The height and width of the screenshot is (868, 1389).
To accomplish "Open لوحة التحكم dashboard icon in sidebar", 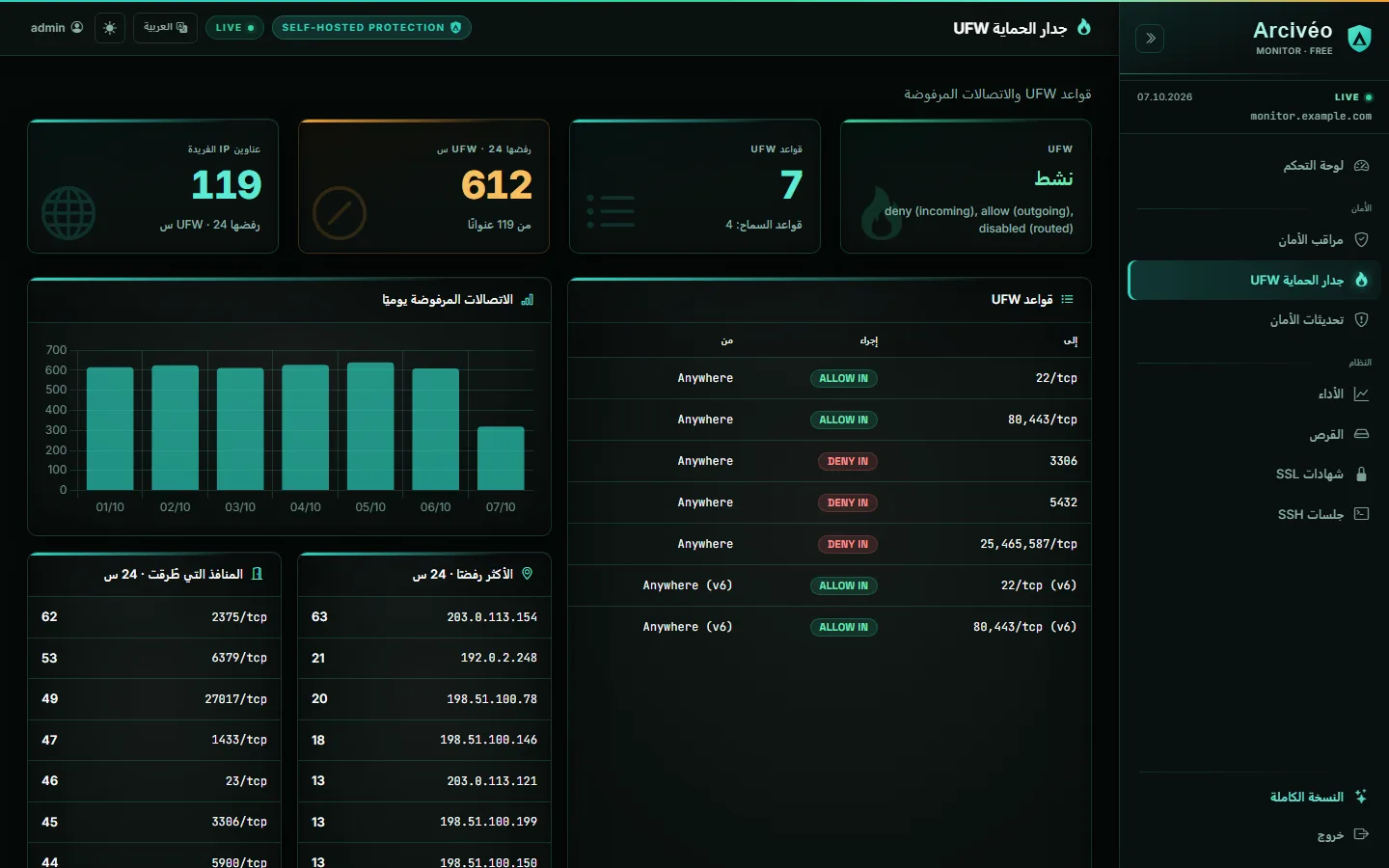I will 1361,166.
